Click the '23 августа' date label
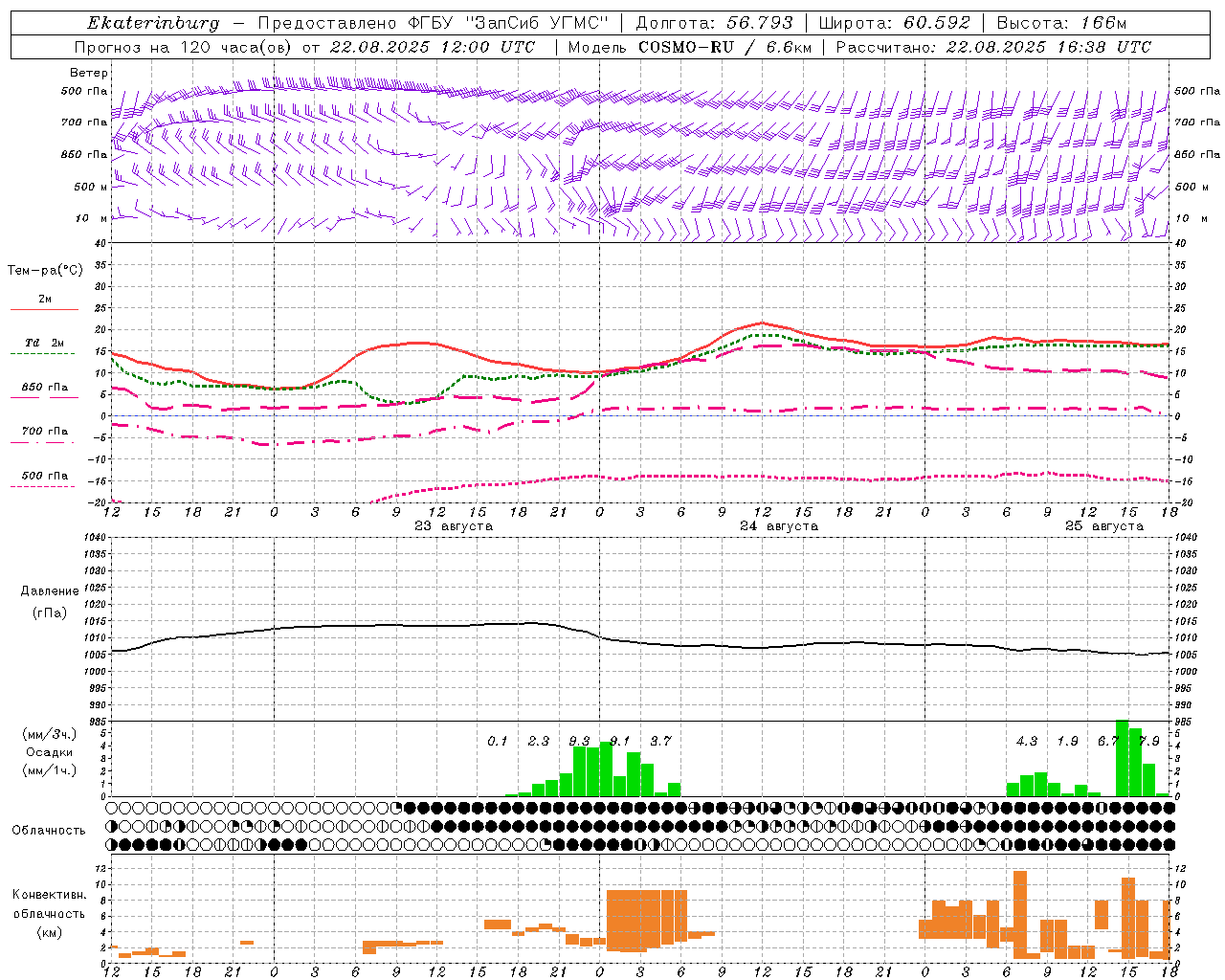 [x=454, y=526]
